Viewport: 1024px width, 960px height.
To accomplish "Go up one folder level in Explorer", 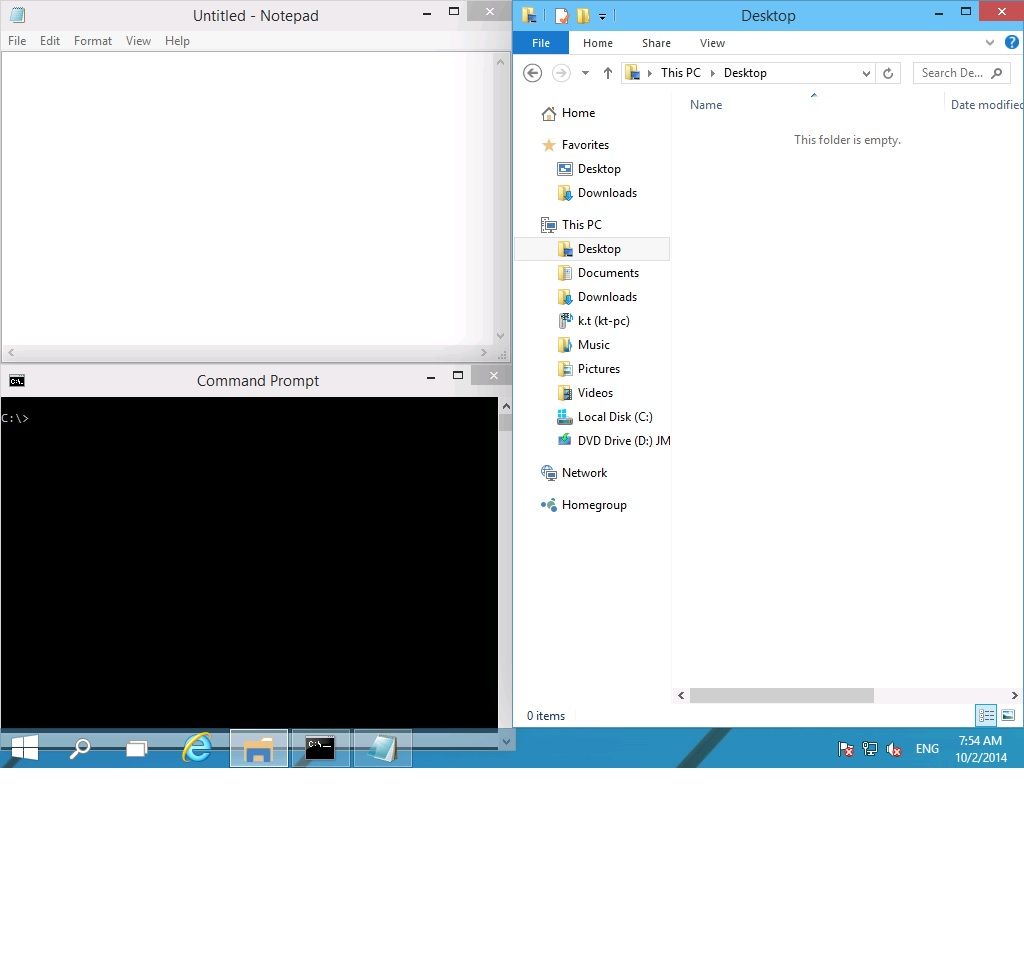I will (607, 73).
